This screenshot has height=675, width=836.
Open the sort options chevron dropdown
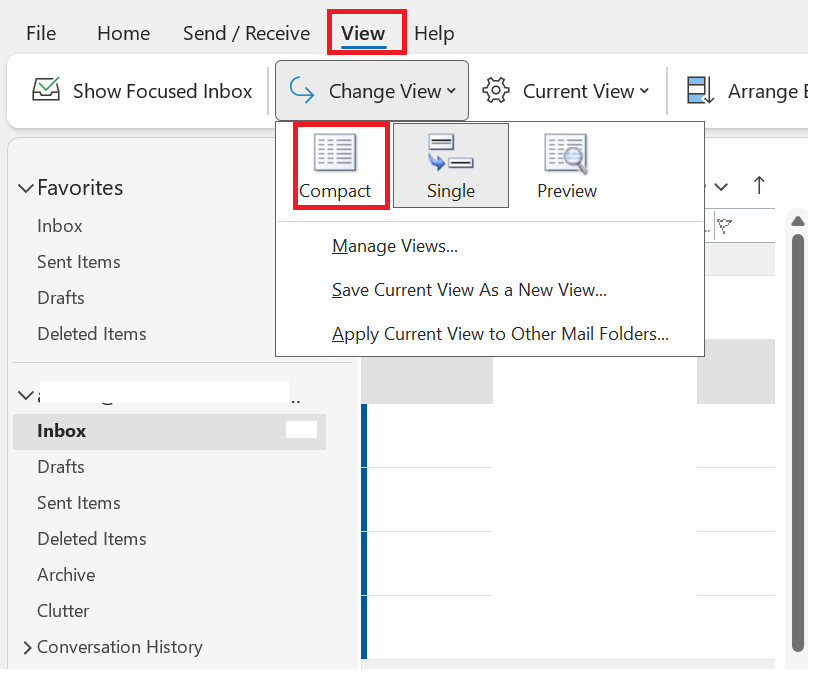click(721, 187)
